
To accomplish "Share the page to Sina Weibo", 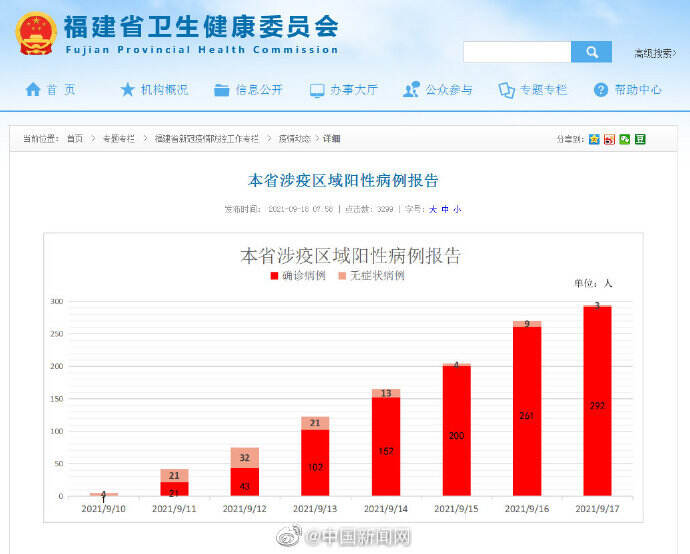I will (609, 139).
